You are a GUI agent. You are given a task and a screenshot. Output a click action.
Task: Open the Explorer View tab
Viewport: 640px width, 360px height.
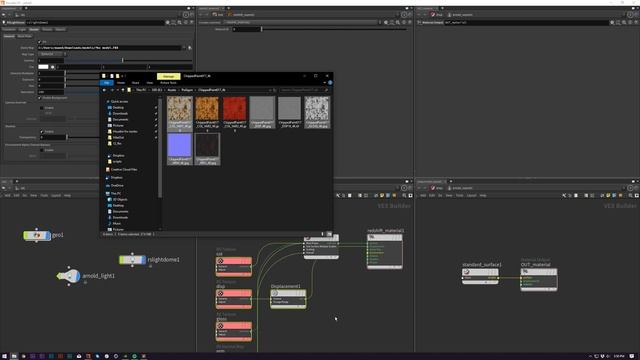(150, 83)
